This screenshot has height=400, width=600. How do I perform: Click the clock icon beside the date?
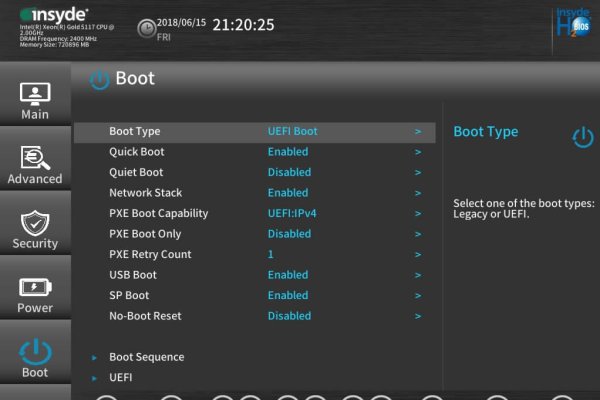click(x=147, y=29)
